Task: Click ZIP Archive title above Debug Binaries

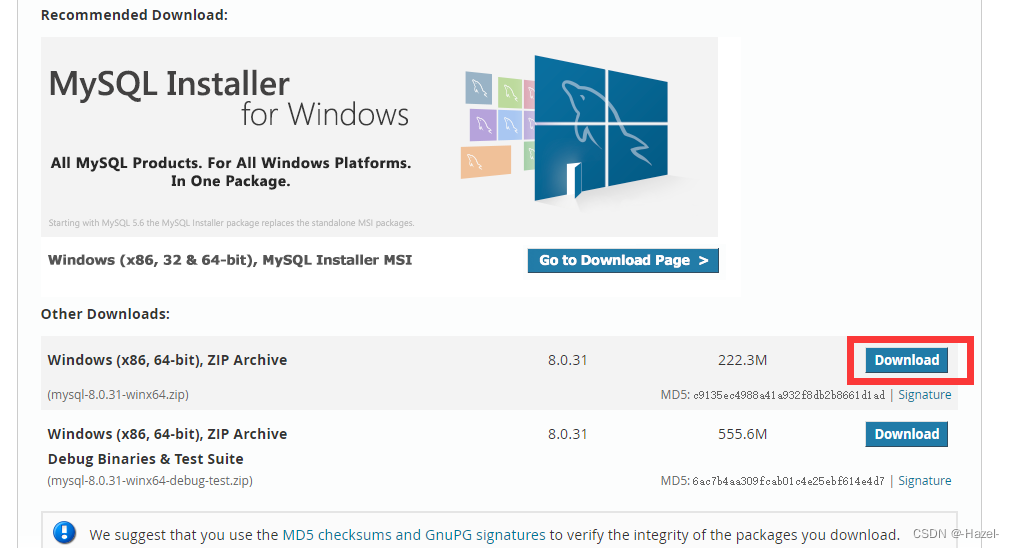Action: 167,434
